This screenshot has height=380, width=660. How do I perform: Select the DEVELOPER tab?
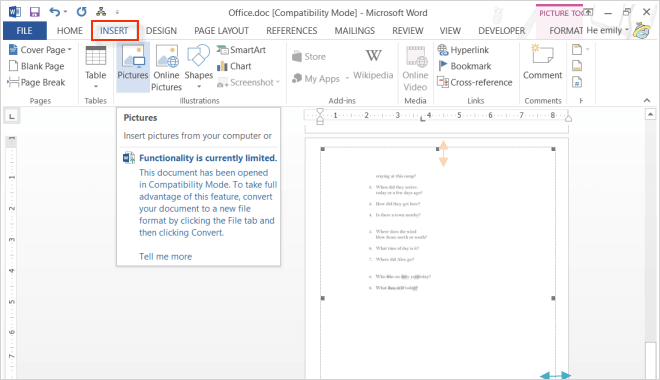tap(502, 31)
